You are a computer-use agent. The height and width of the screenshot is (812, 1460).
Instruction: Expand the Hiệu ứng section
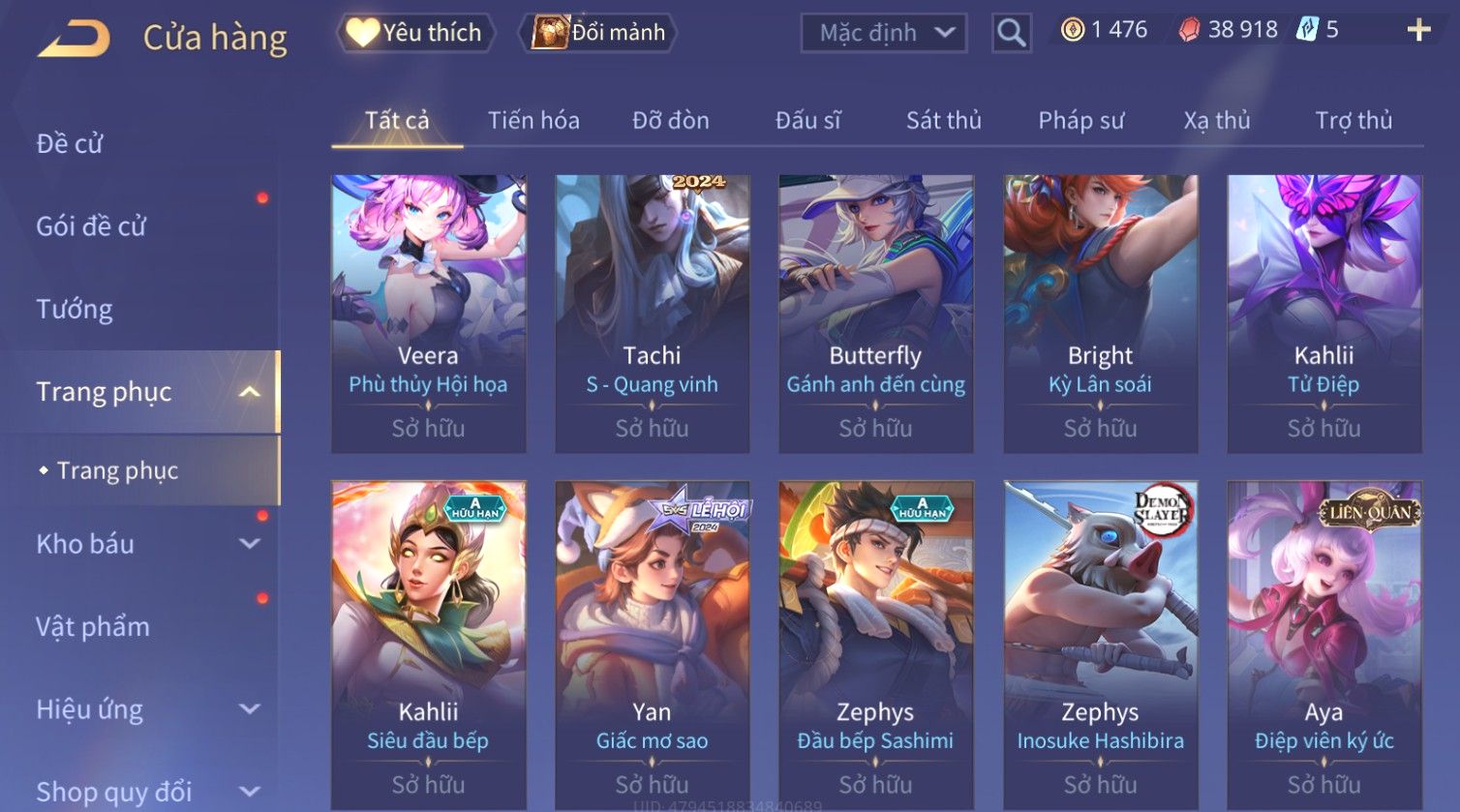tap(250, 709)
